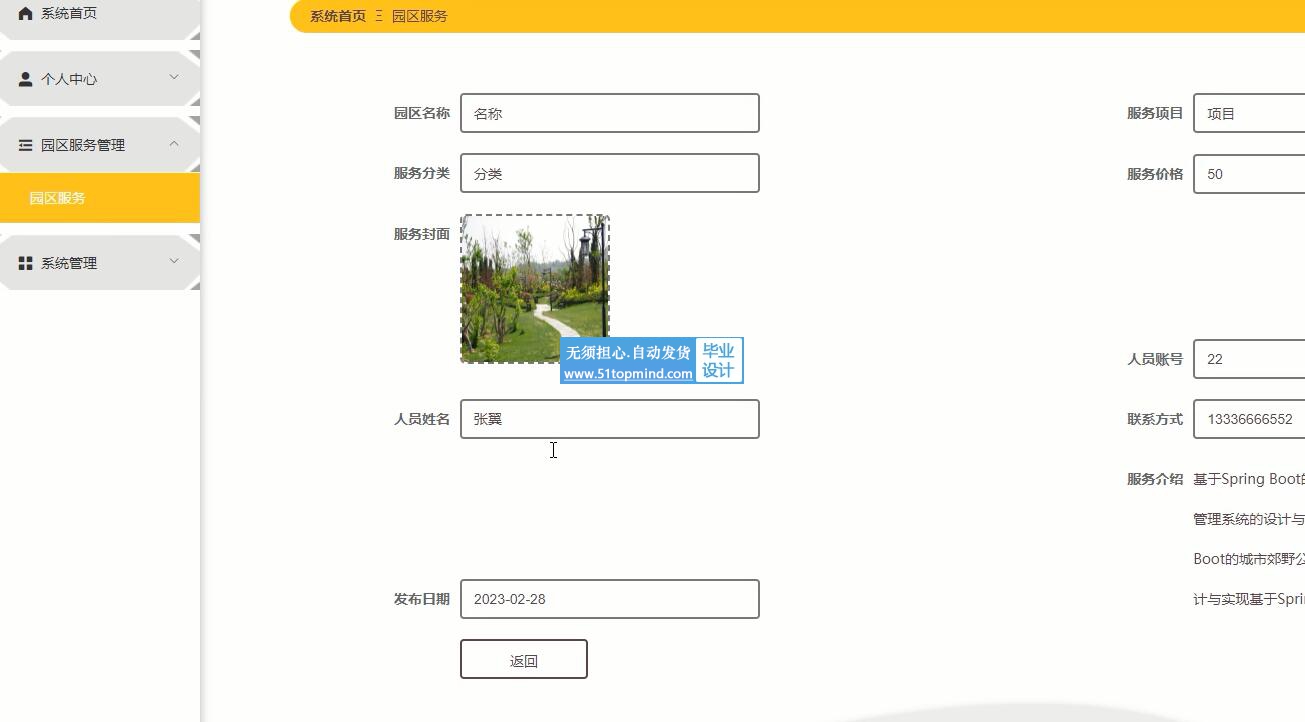The height and width of the screenshot is (722, 1305).
Task: Collapse the 园区服务管理 menu chevron
Action: pyautogui.click(x=174, y=143)
